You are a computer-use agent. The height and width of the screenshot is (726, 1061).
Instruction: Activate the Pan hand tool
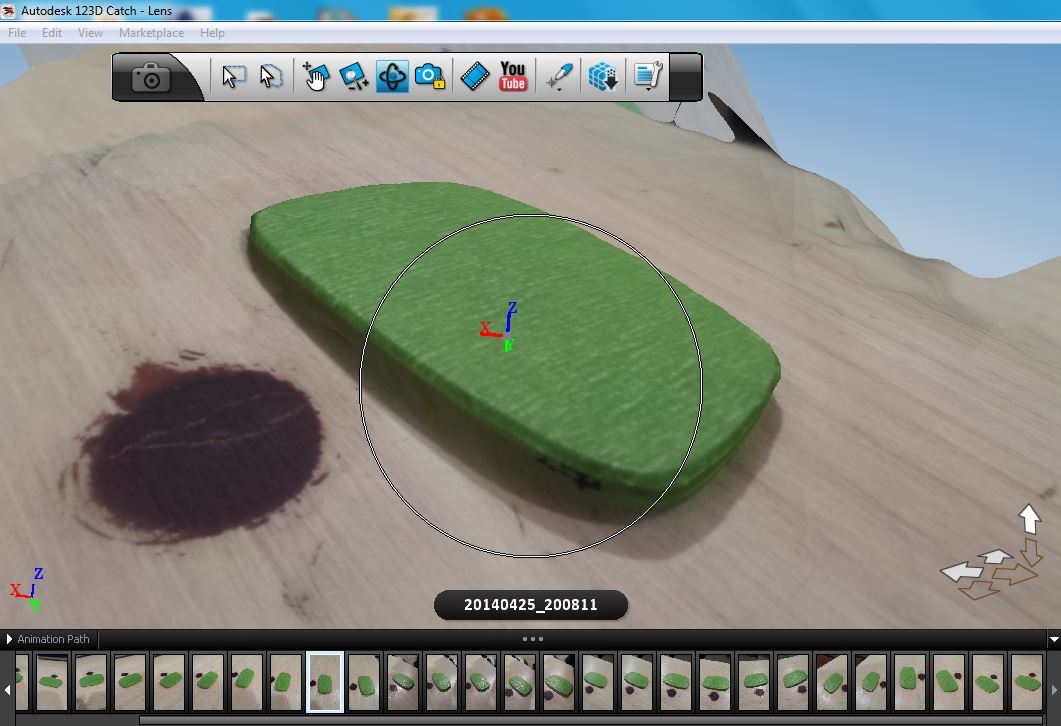pos(315,76)
